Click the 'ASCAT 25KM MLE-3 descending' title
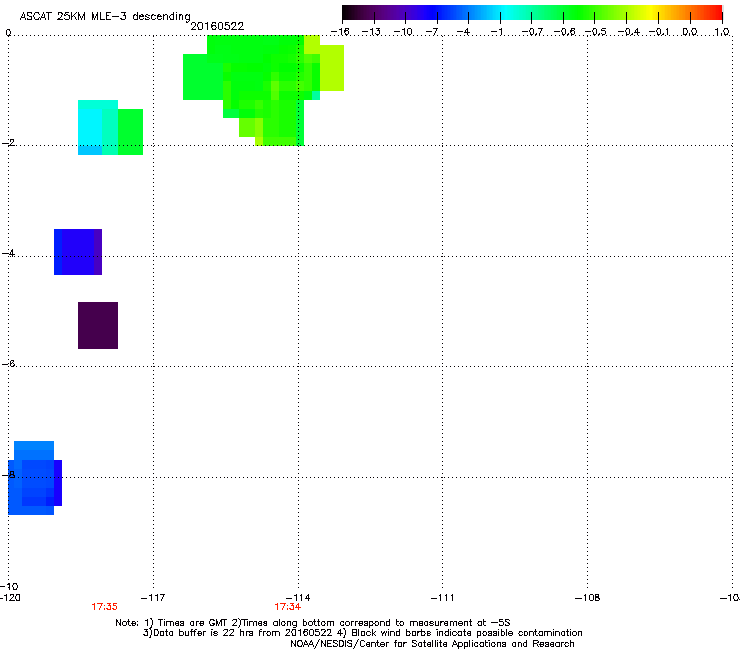This screenshot has width=740, height=650. [105, 16]
